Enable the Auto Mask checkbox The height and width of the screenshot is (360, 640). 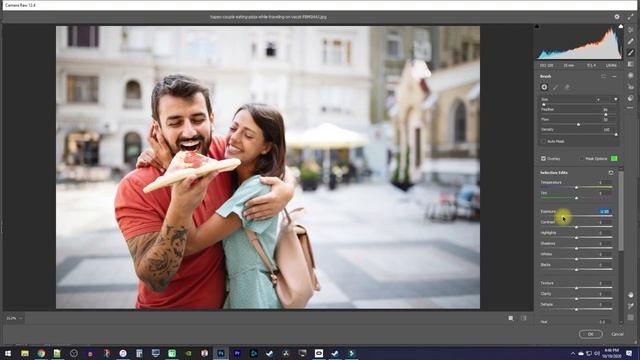coord(543,141)
